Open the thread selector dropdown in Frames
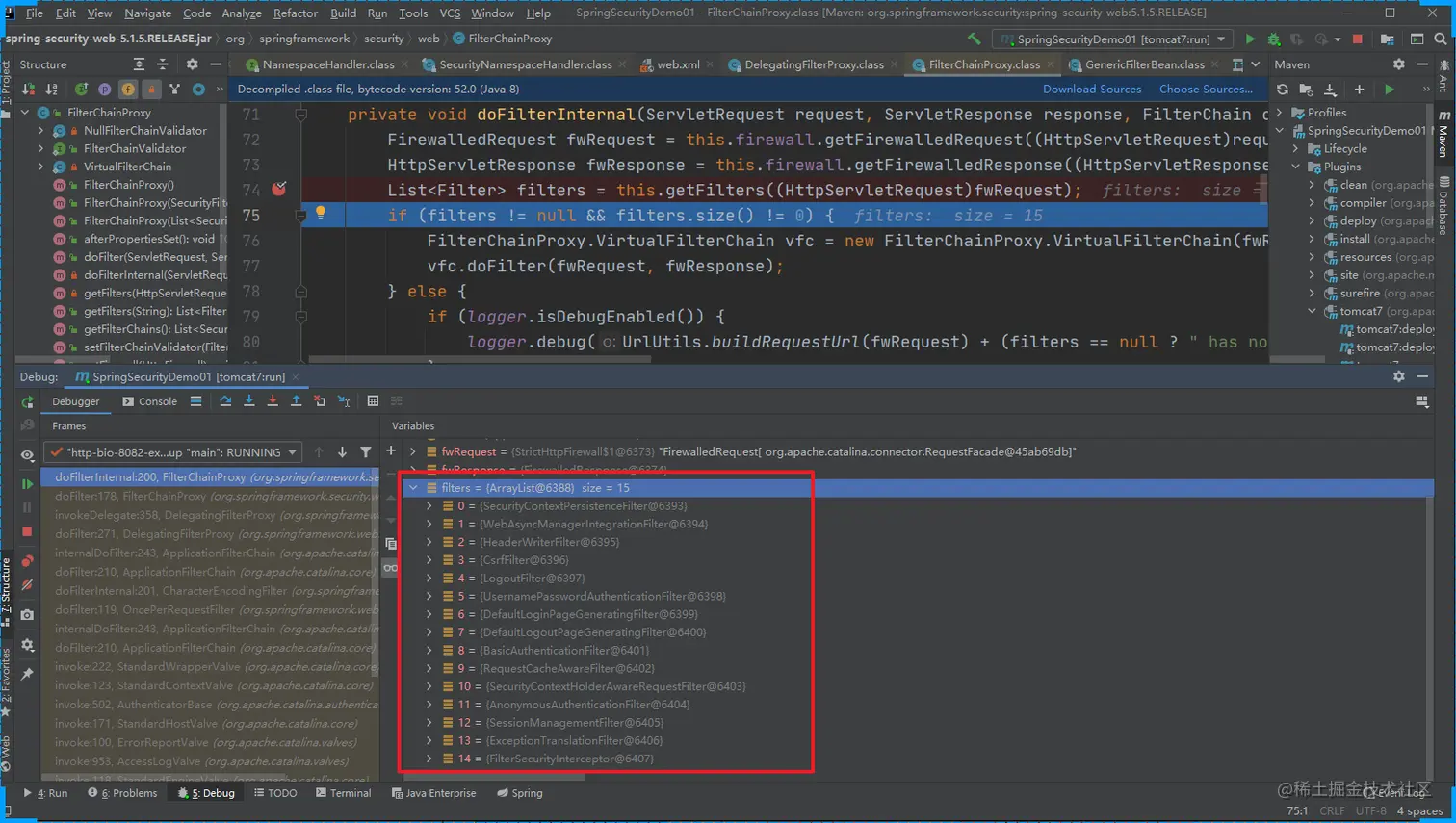This screenshot has width=1456, height=823. tap(174, 452)
